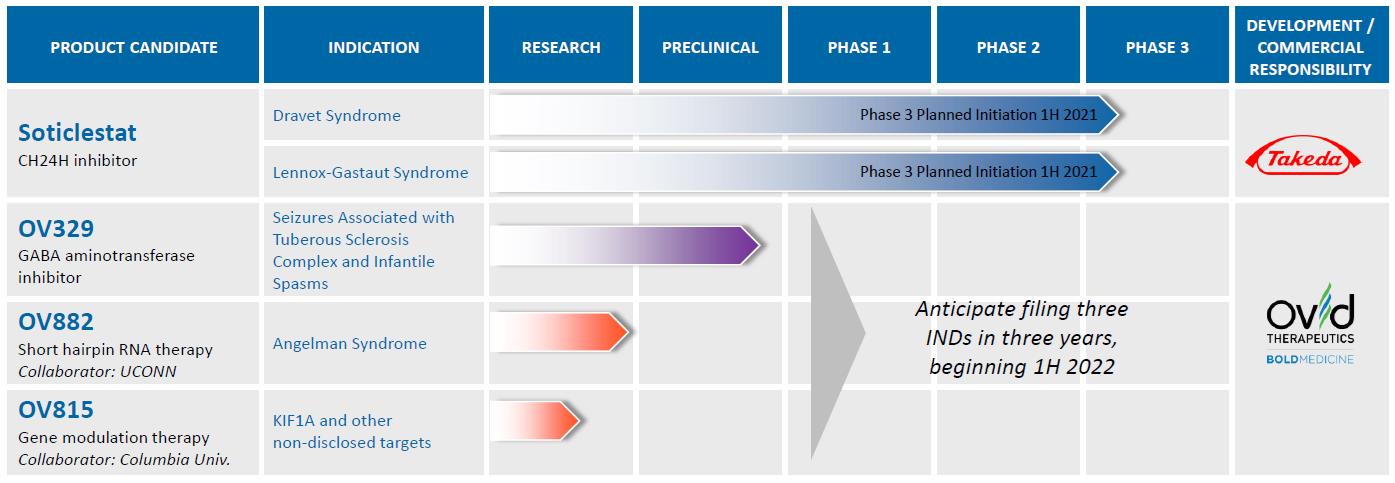
Task: Select the Product Candidate column header
Action: pos(134,47)
